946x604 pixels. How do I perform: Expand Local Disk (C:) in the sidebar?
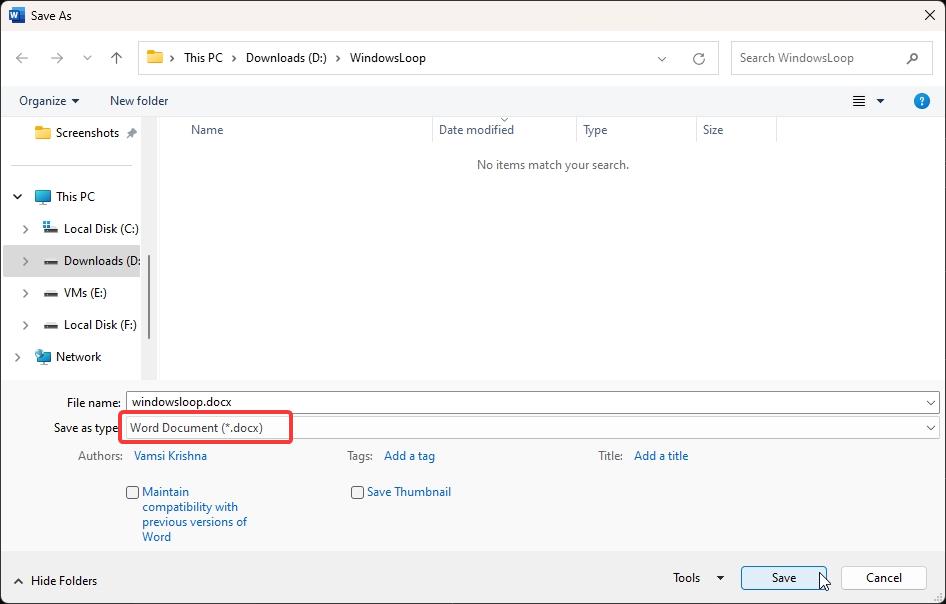(27, 228)
